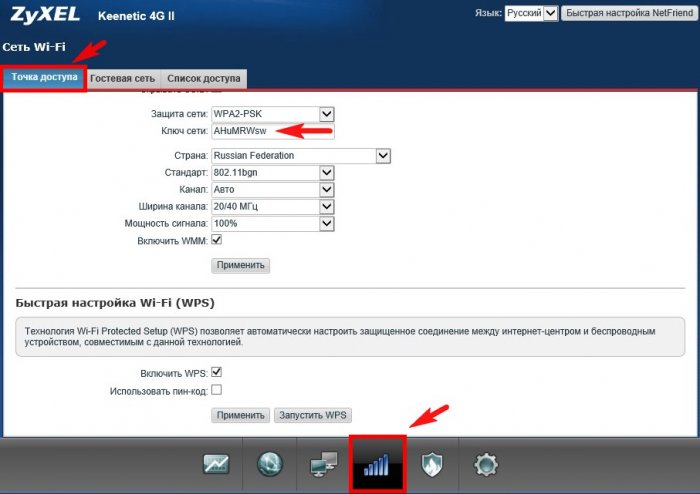Open the Страна Russian Federation dropdown
Viewport: 700px width, 494px height.
tap(301, 156)
